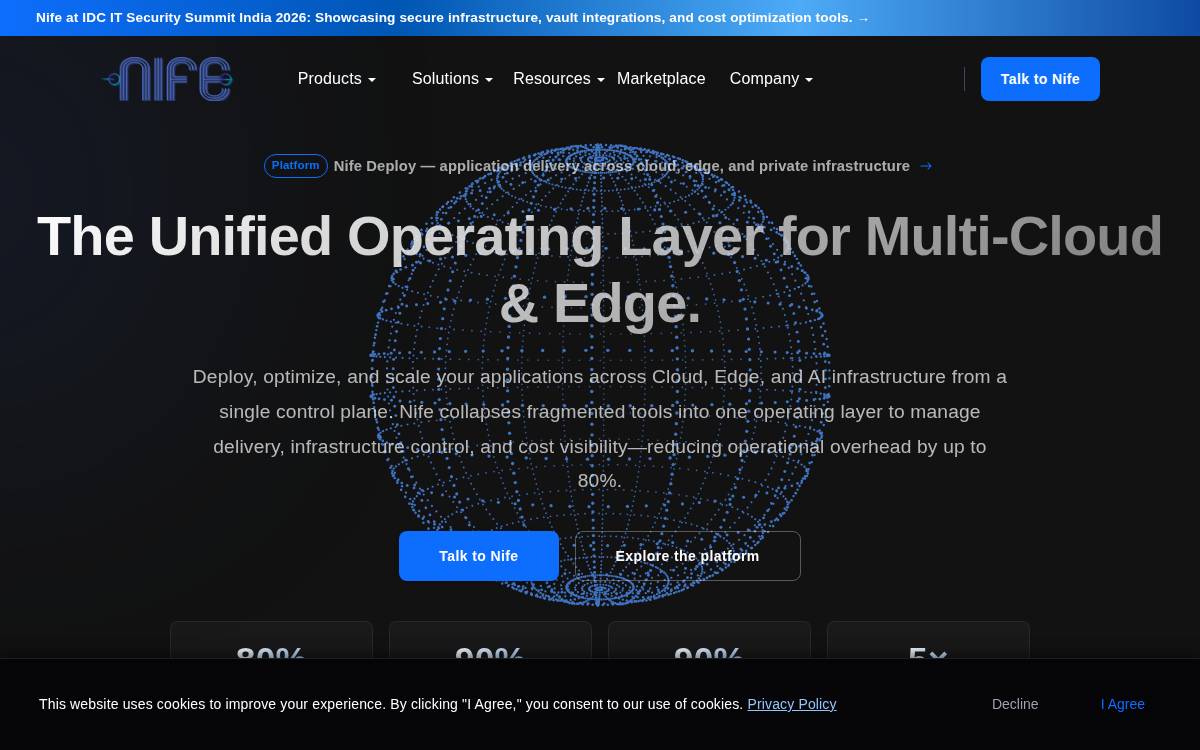
Task: Open the Products dropdown menu
Action: [337, 79]
